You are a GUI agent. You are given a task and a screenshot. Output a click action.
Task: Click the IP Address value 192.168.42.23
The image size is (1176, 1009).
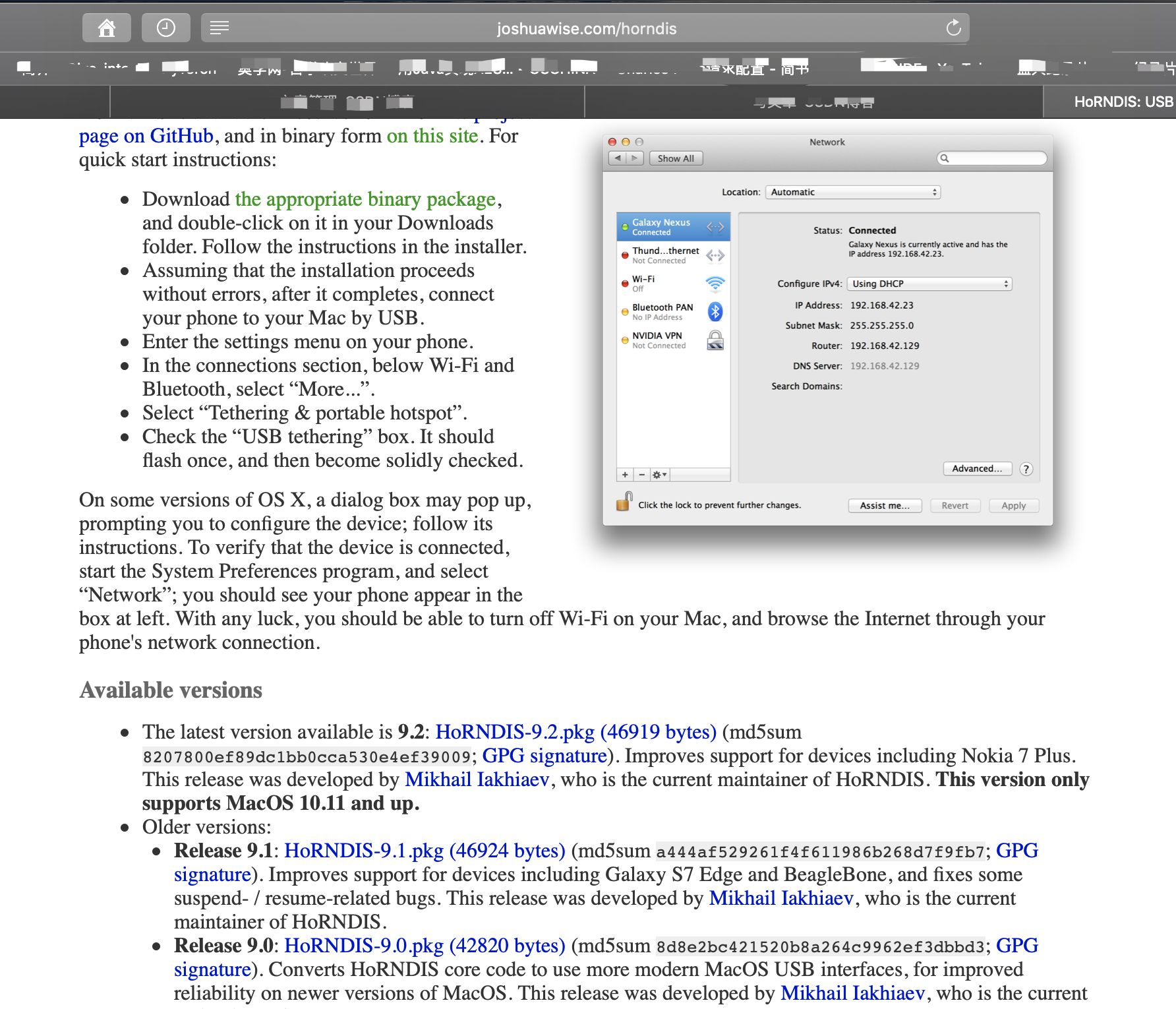pos(882,305)
